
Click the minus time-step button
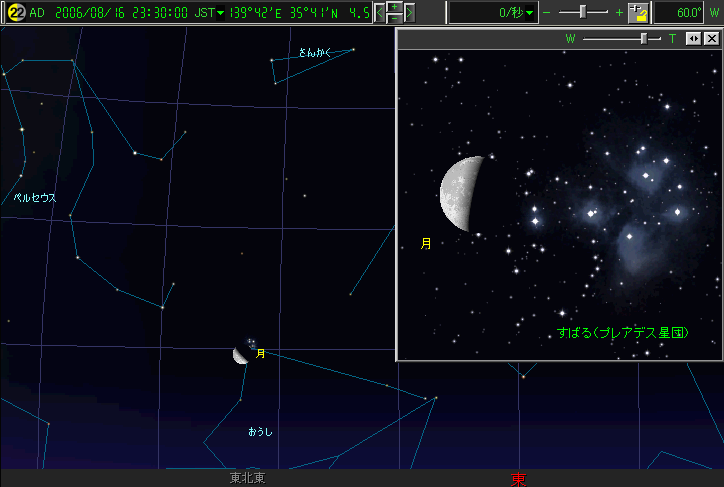394,19
